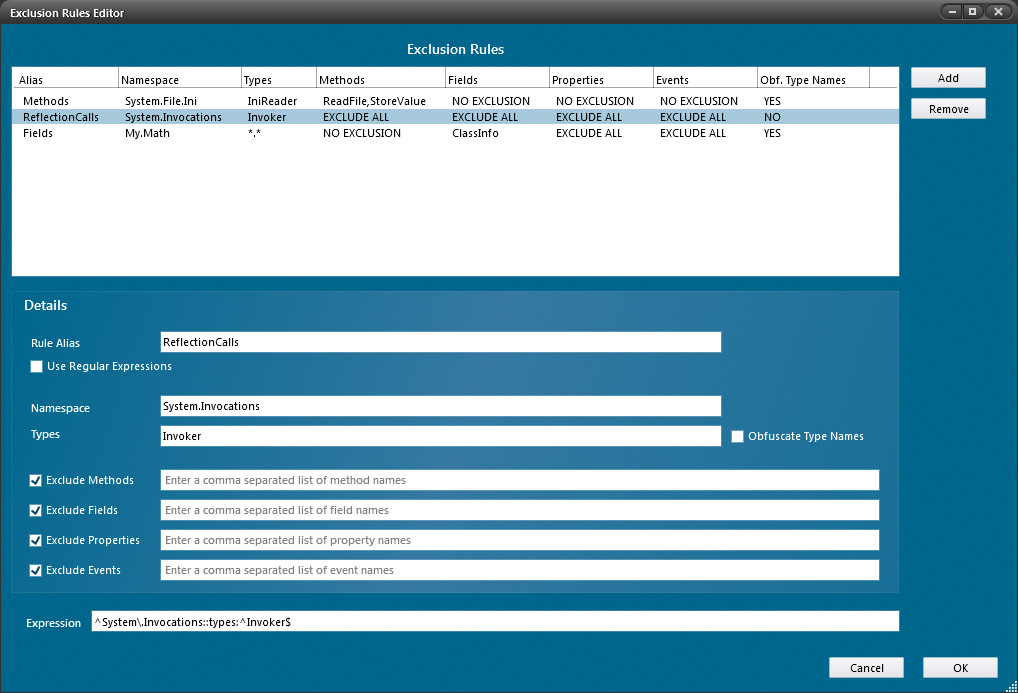Toggle the Exclude Events checkbox
Image resolution: width=1018 pixels, height=693 pixels.
coord(36,571)
